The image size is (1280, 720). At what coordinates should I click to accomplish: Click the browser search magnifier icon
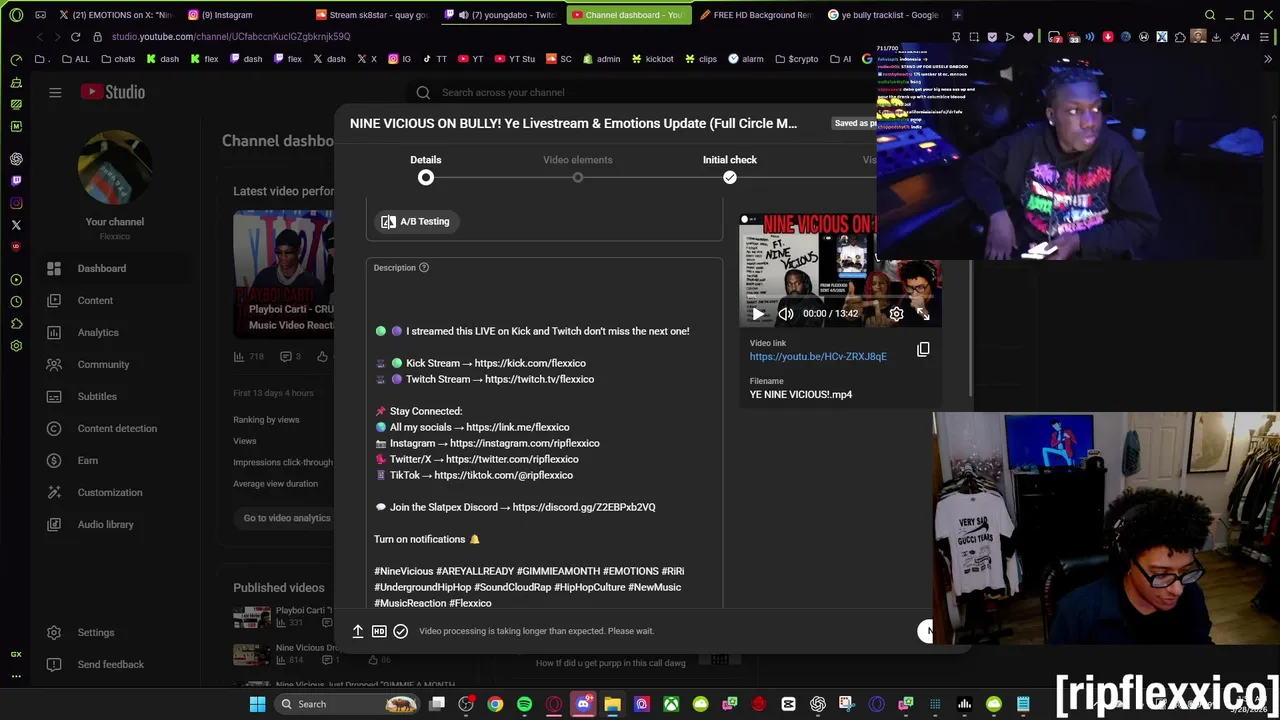click(1210, 15)
